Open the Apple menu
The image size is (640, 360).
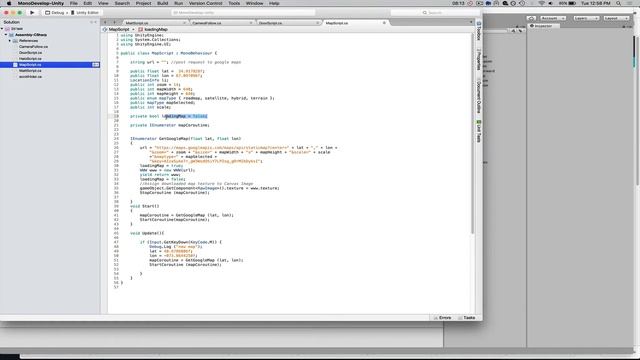click(9, 3)
